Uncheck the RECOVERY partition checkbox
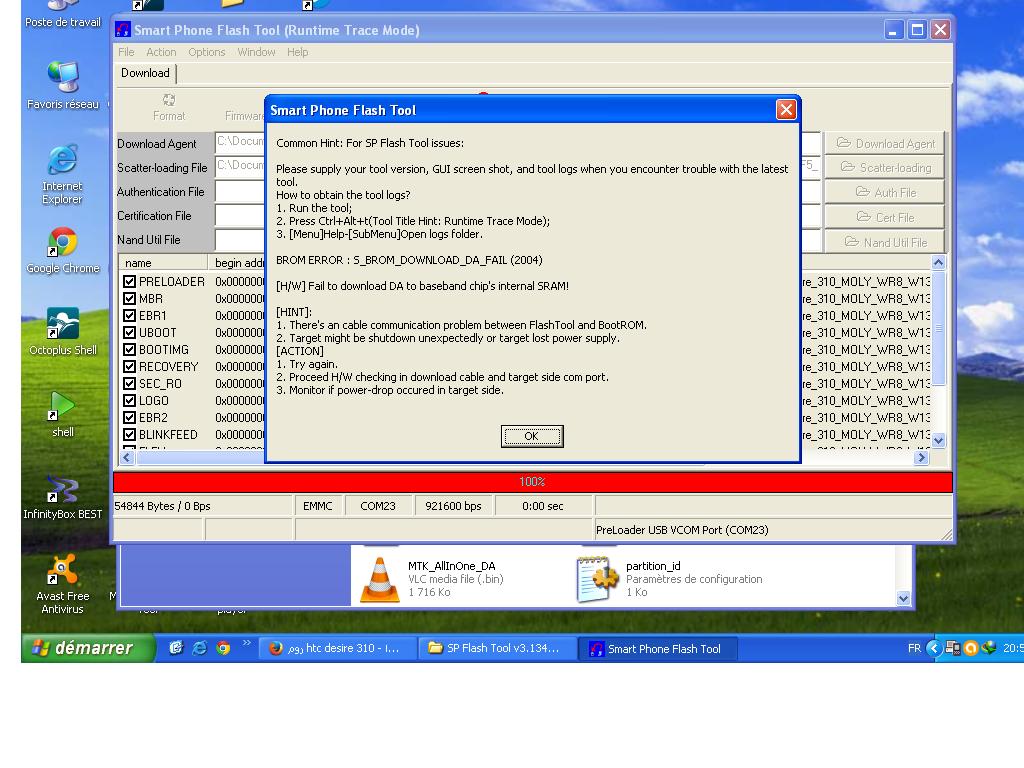 click(x=129, y=366)
